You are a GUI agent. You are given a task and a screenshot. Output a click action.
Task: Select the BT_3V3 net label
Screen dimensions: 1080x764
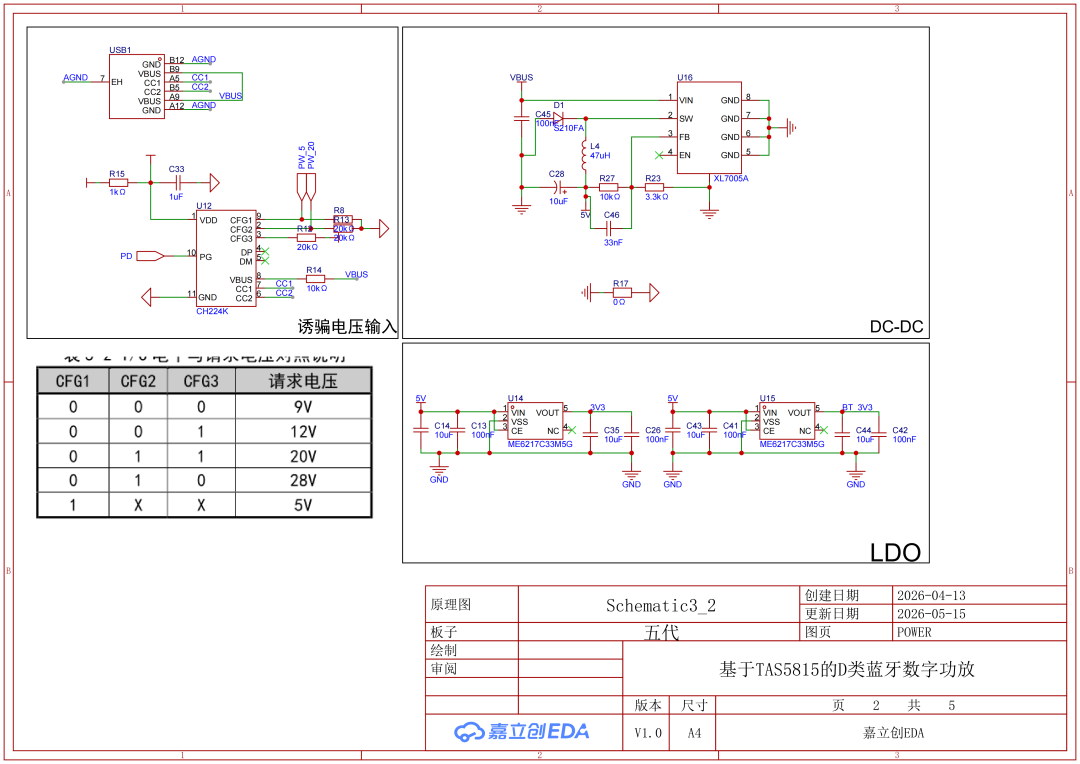858,407
